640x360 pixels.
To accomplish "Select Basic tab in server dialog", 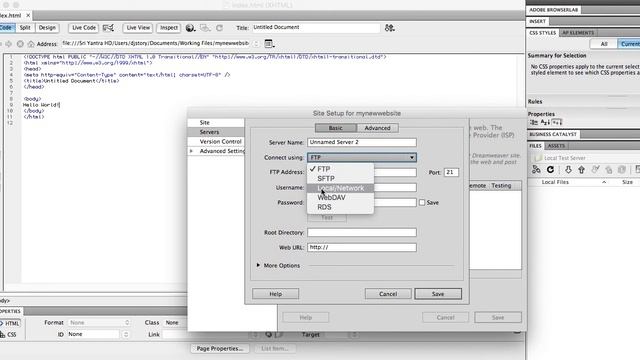I will click(x=336, y=128).
